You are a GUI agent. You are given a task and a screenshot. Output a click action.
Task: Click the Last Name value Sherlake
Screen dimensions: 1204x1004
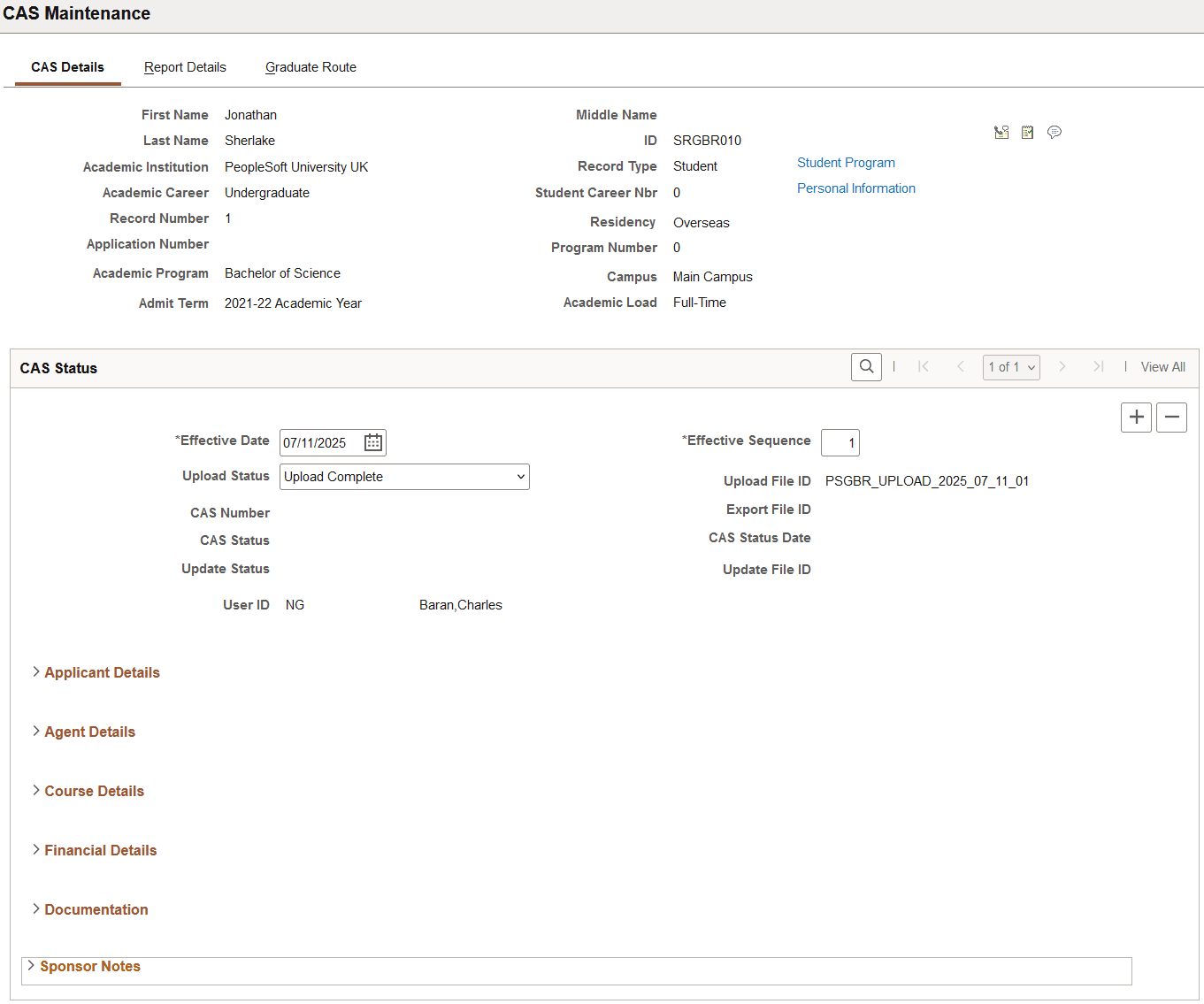[x=249, y=141]
